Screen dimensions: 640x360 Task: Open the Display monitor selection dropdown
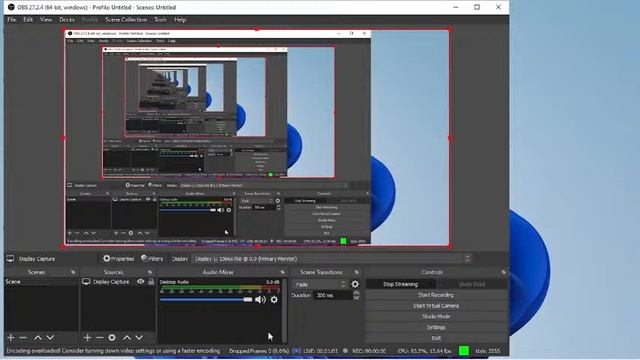tap(332, 259)
